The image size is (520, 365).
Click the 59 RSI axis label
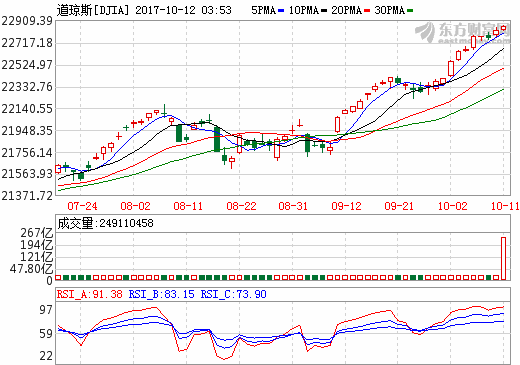pos(46,334)
